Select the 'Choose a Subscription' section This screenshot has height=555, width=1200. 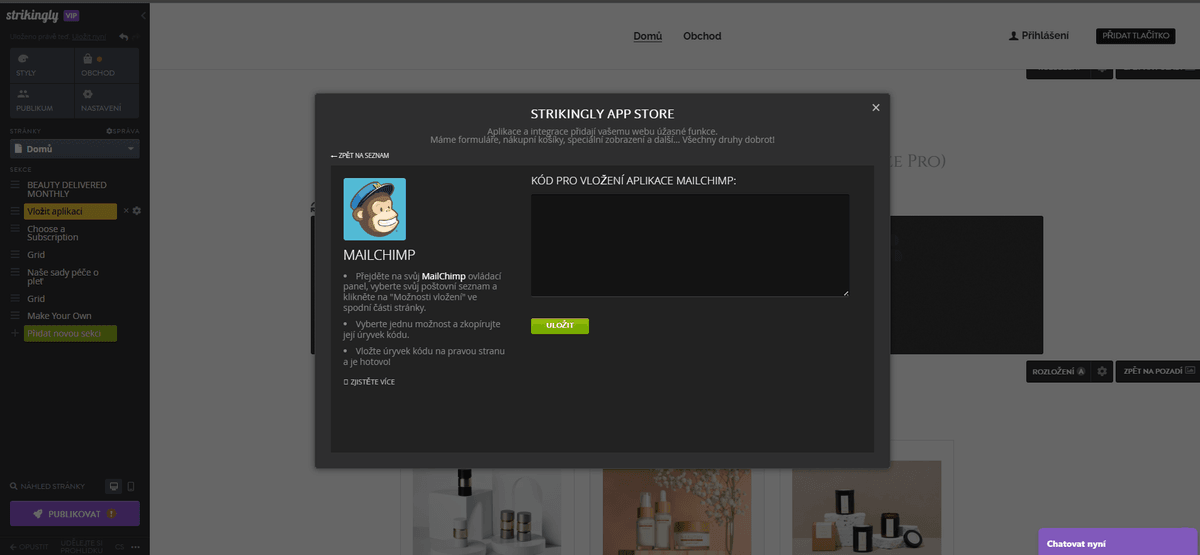click(x=52, y=233)
